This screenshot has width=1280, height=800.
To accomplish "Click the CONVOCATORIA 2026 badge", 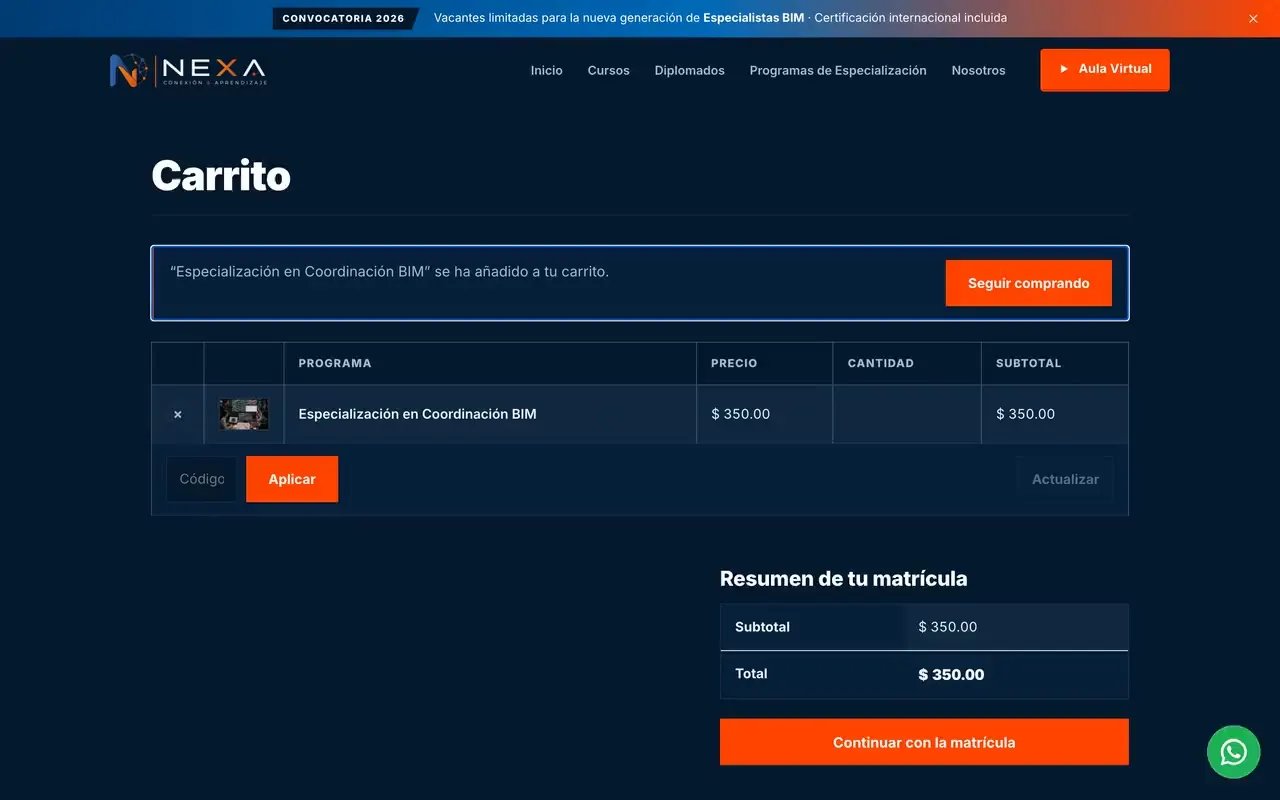I will click(344, 18).
